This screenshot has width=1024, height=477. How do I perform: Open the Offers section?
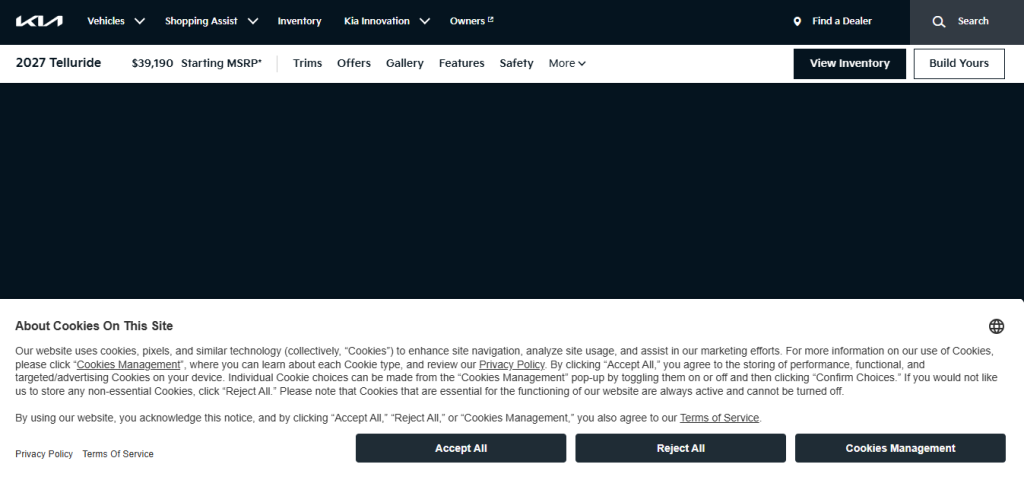(354, 63)
